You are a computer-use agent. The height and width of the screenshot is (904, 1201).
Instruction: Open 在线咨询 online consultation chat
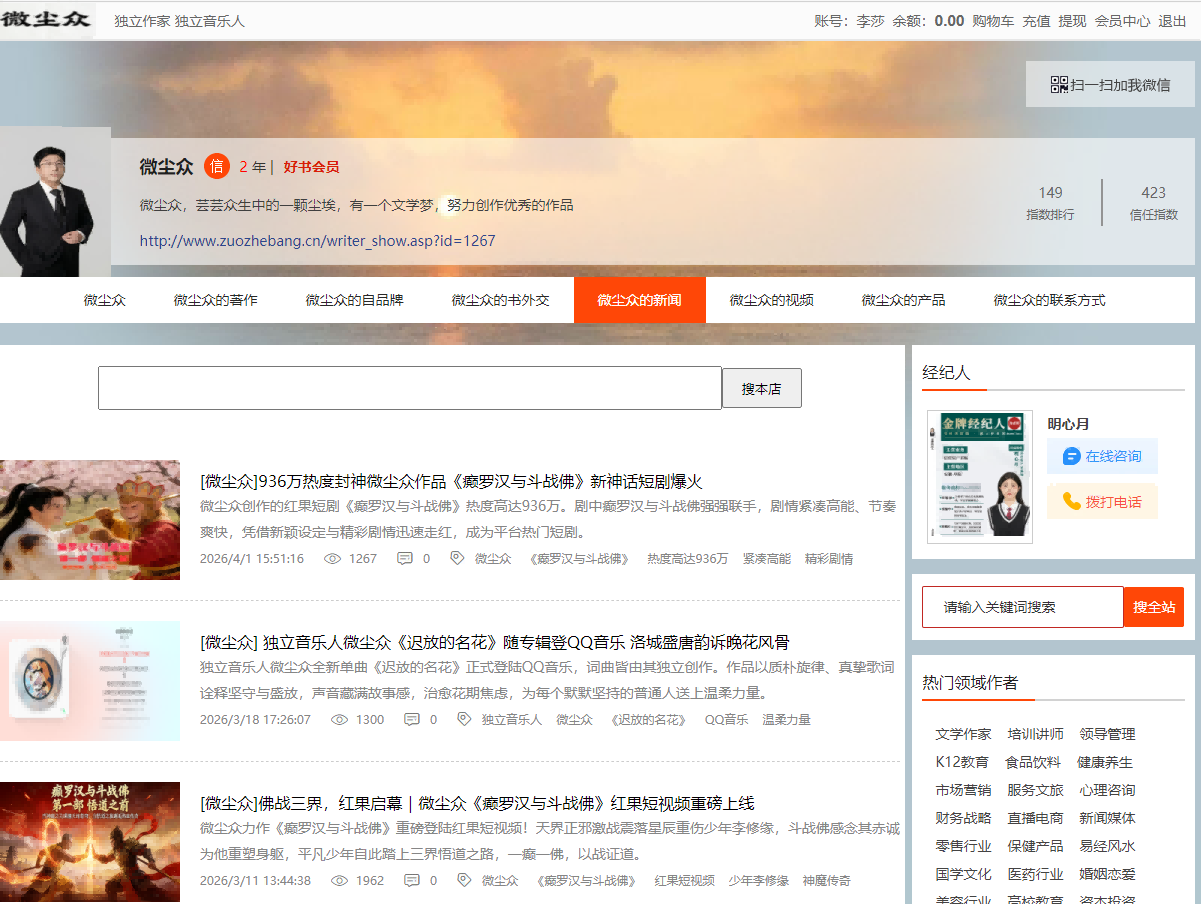1102,456
